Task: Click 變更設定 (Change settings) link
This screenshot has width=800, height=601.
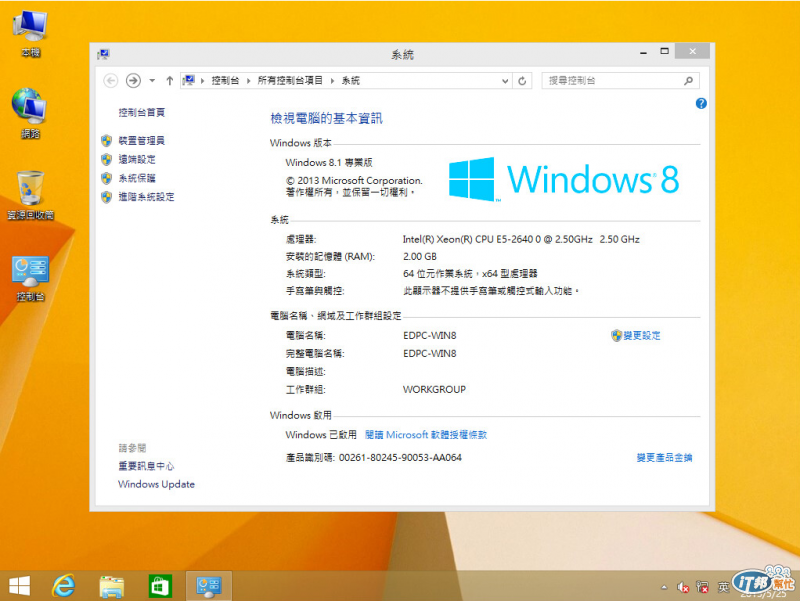Action: 641,335
